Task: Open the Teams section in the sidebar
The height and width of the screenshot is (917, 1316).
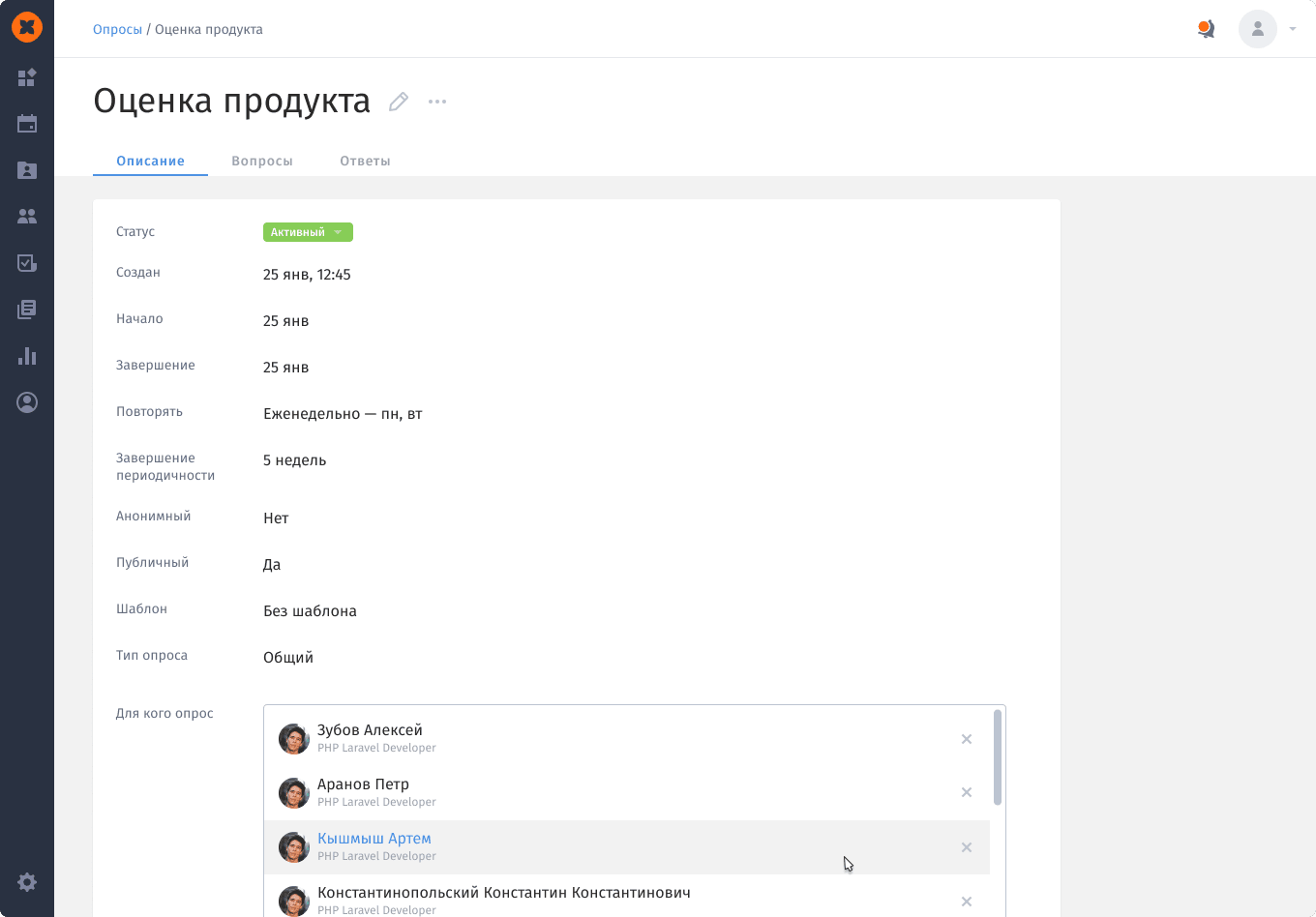Action: (x=27, y=217)
